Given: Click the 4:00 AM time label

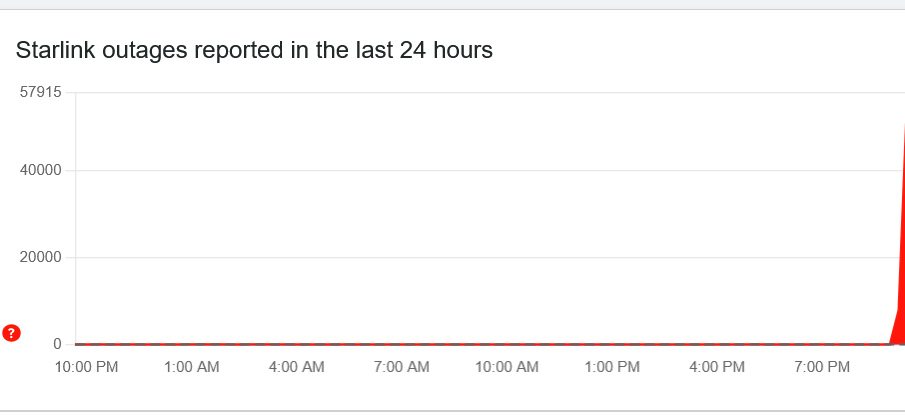Looking at the screenshot, I should (297, 367).
